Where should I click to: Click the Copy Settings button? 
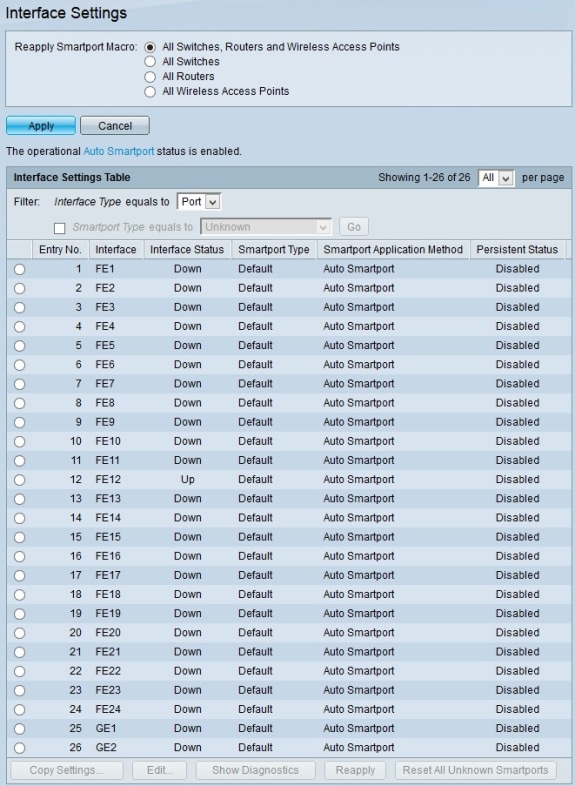point(67,770)
